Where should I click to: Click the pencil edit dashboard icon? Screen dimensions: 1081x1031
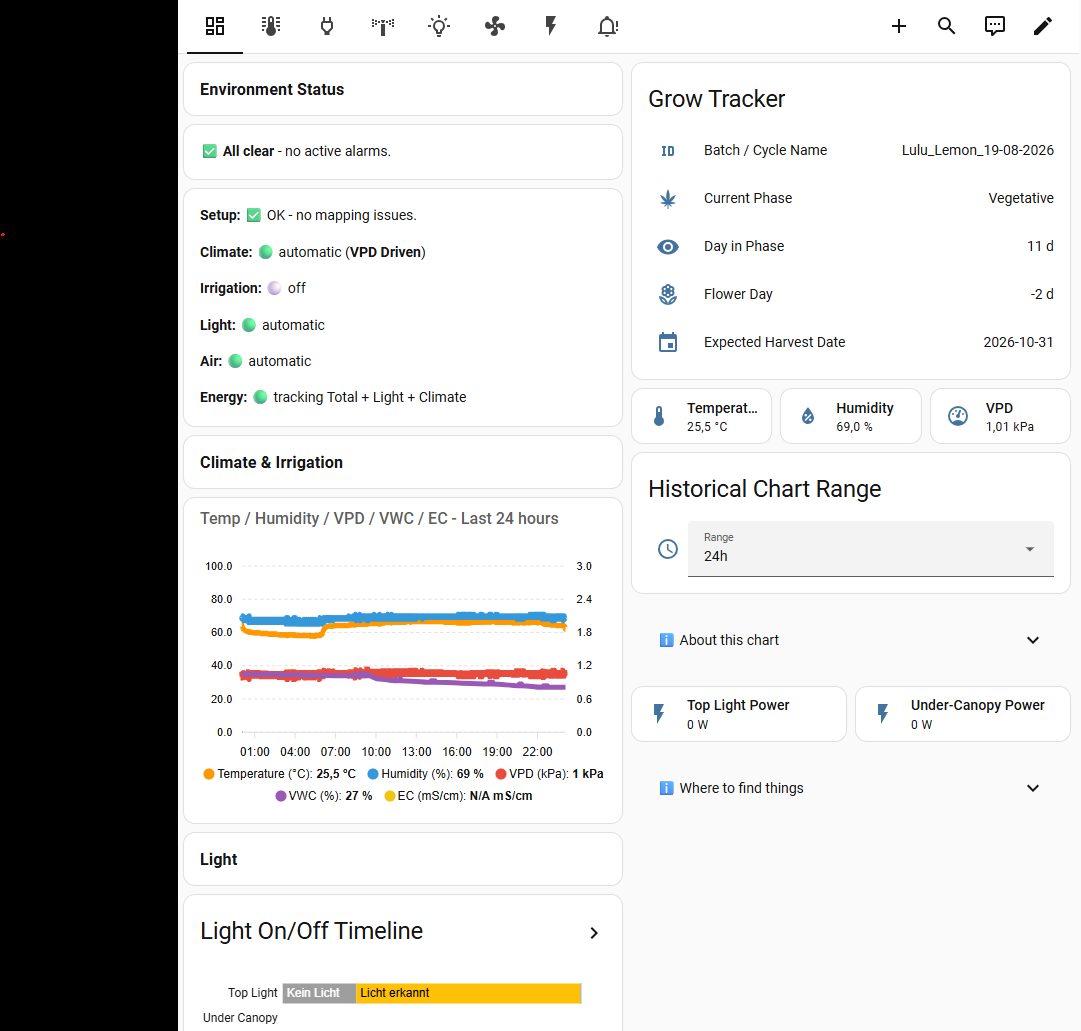1042,26
